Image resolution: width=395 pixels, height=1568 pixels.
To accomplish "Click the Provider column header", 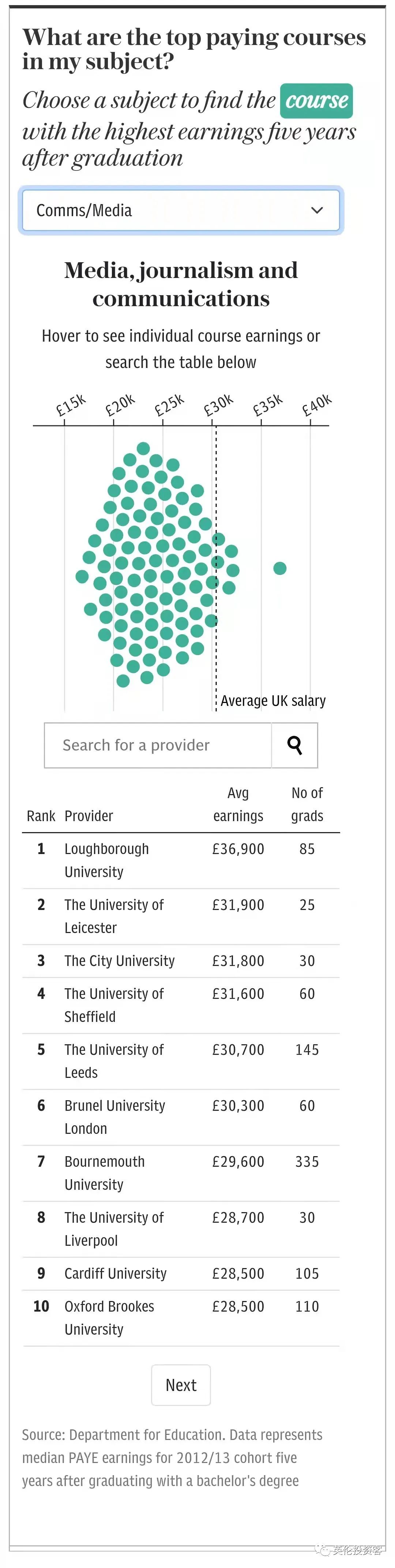I will pyautogui.click(x=89, y=816).
